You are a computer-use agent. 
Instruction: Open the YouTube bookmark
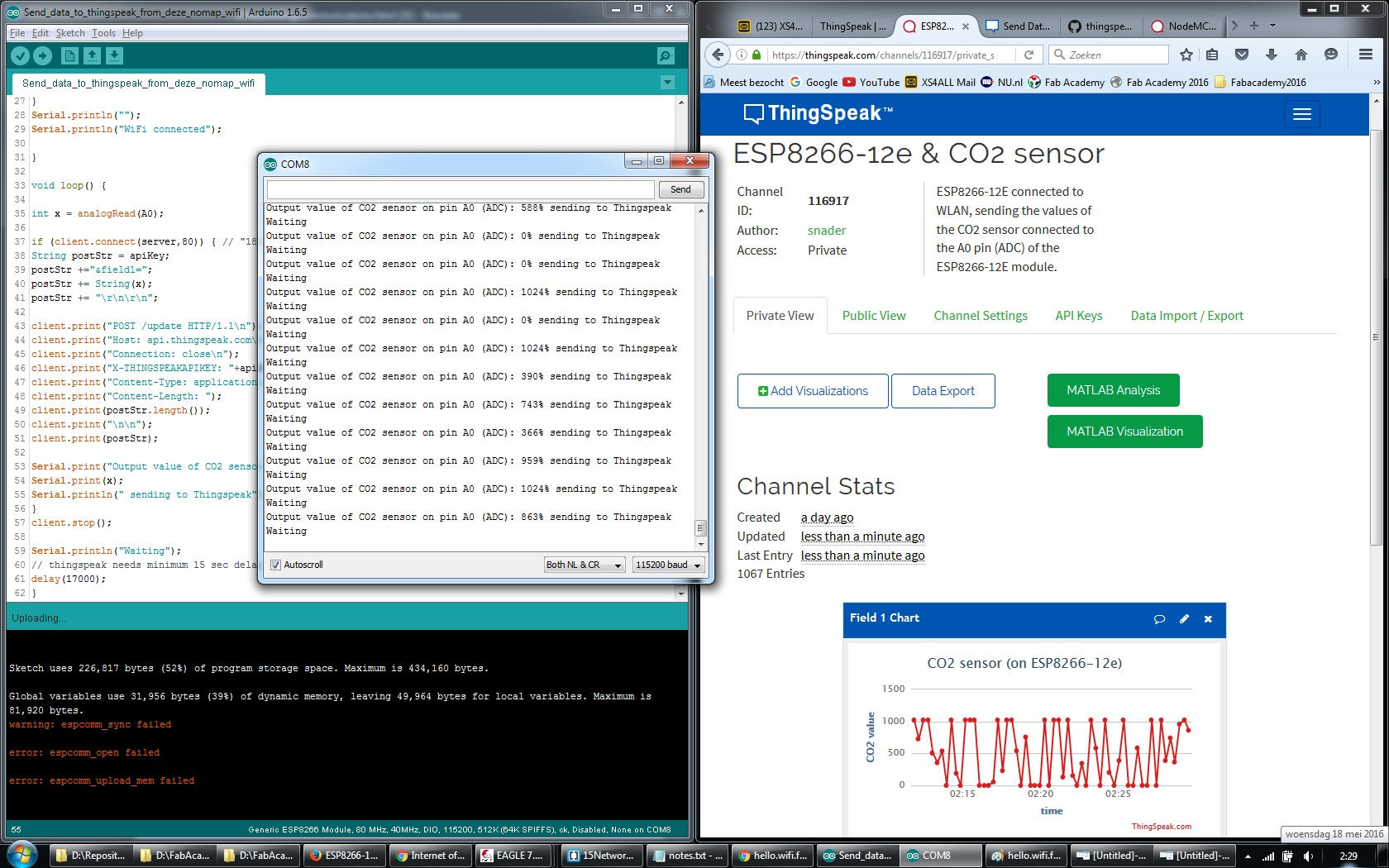(871, 82)
